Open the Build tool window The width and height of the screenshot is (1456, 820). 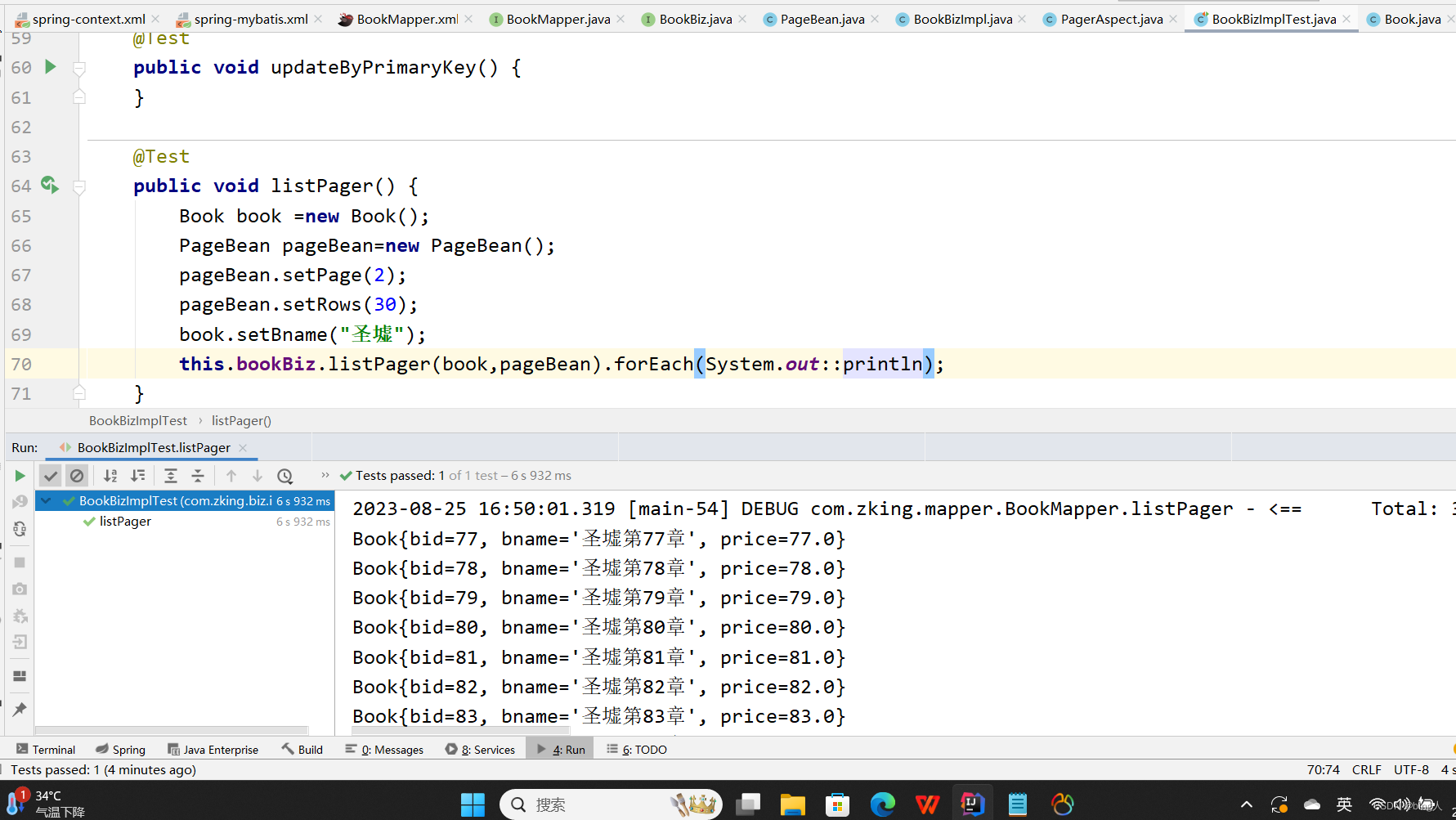coord(302,749)
